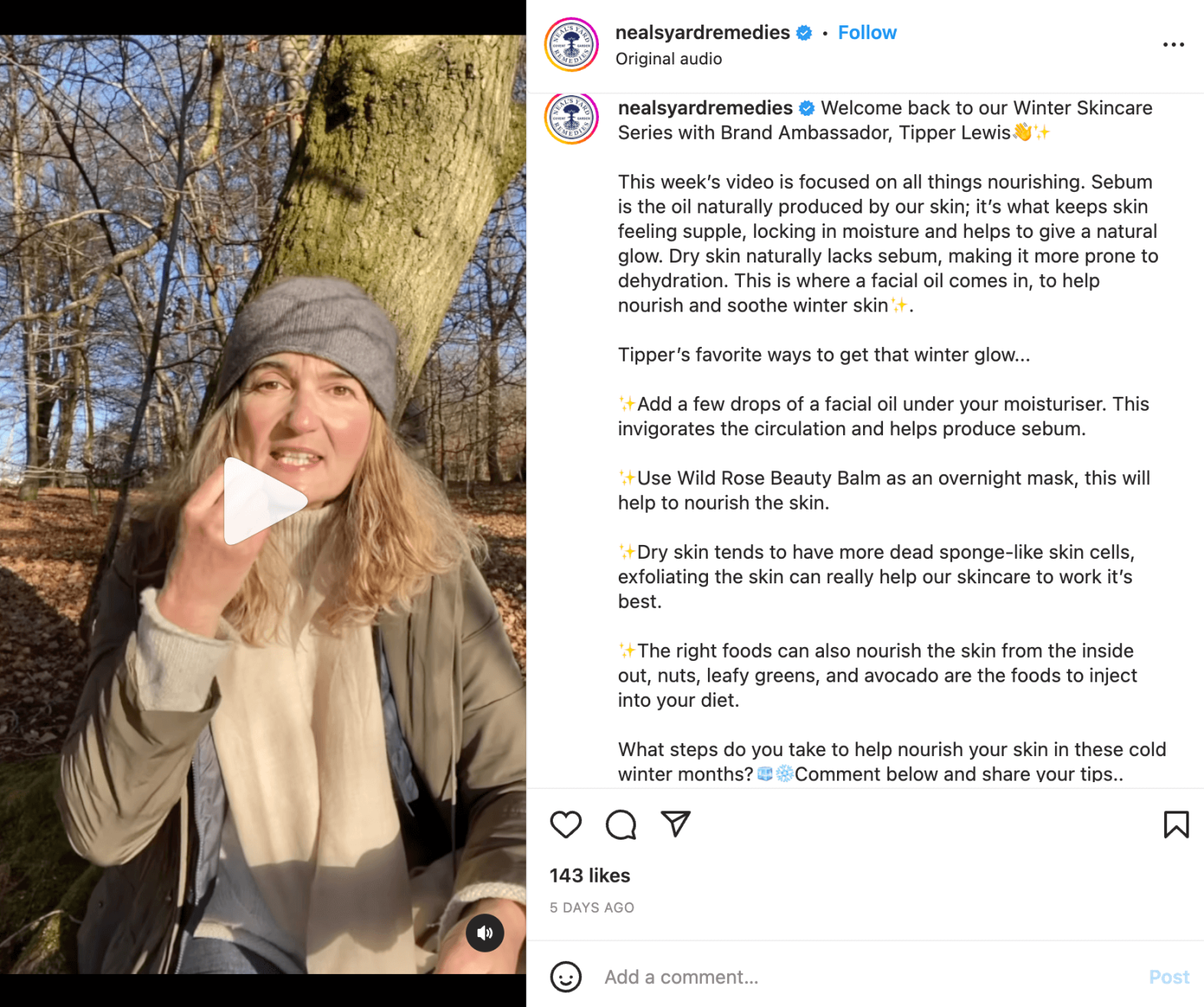The height and width of the screenshot is (1007, 1204).
Task: Open the nealsyardremedies username in header
Action: pyautogui.click(x=702, y=32)
